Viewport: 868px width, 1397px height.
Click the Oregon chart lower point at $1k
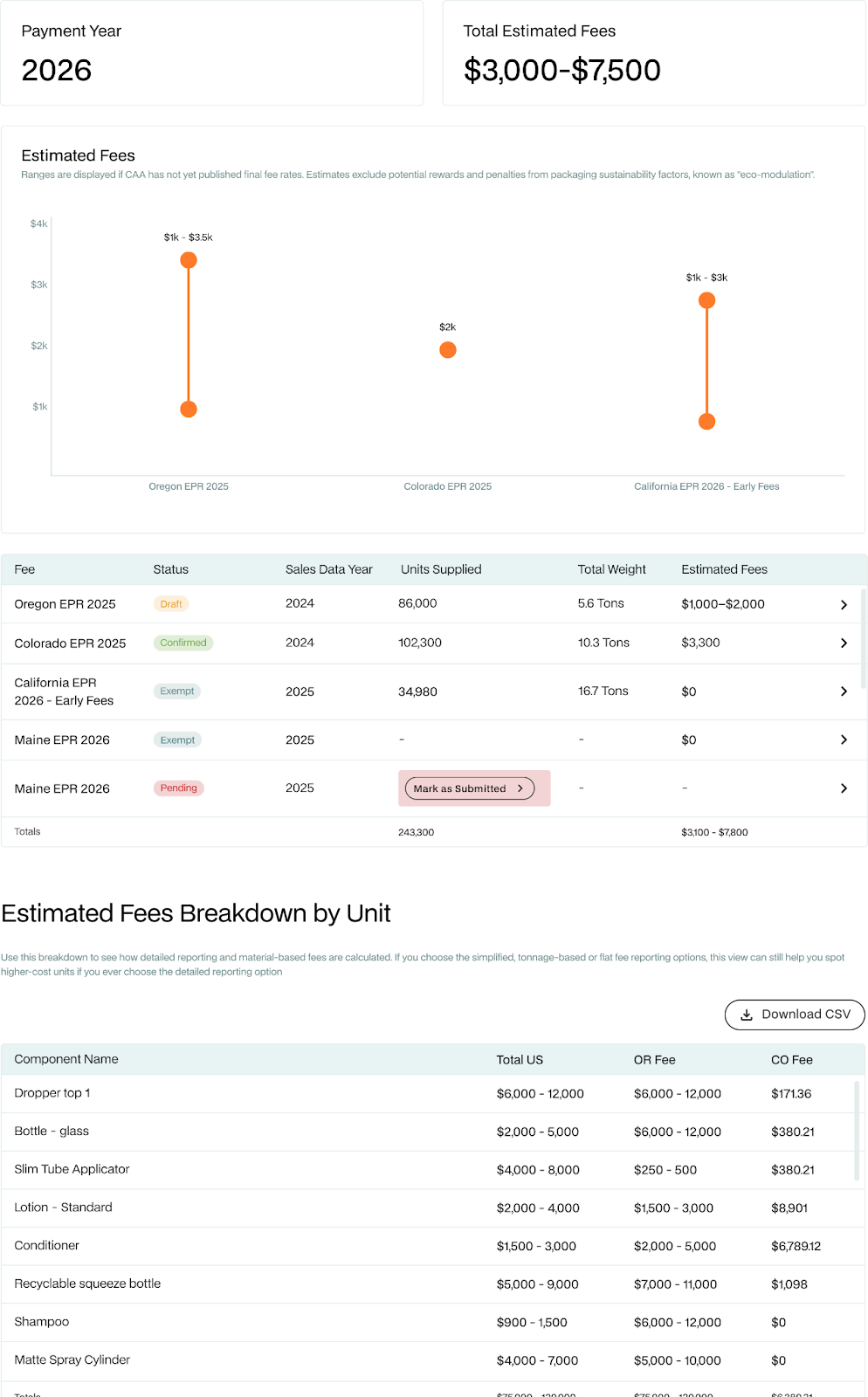(x=189, y=409)
